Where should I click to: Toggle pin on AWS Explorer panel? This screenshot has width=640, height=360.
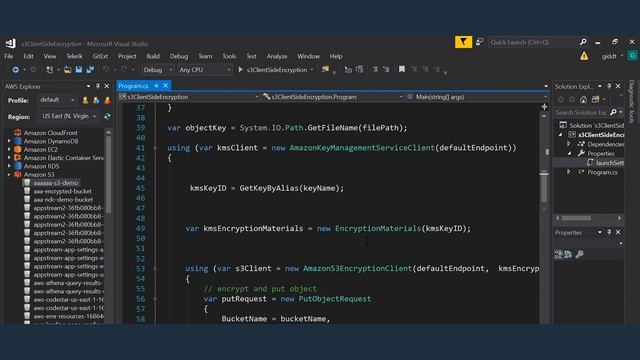coord(98,87)
